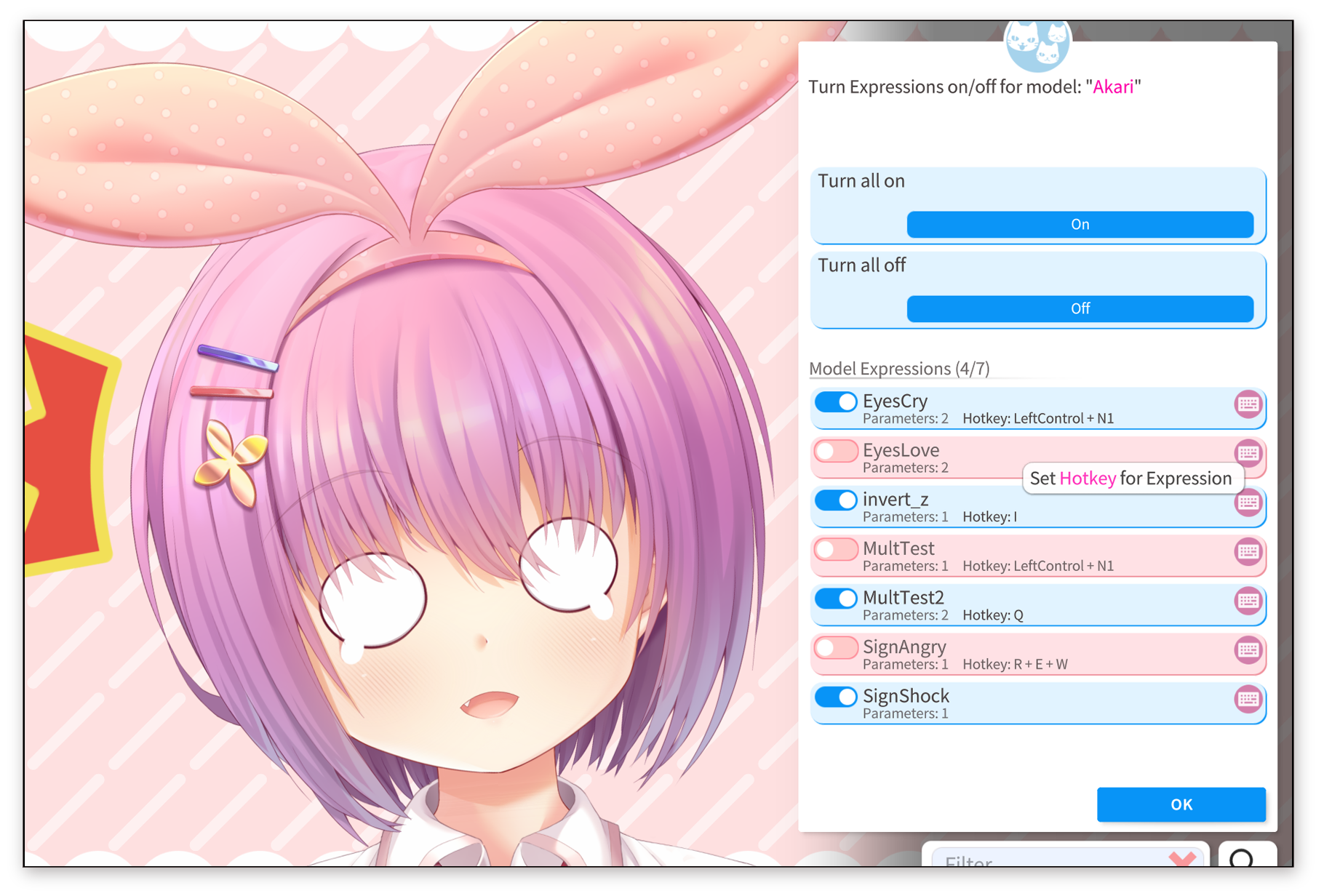
Task: Disable the EyesCry expression toggle
Action: [x=835, y=401]
